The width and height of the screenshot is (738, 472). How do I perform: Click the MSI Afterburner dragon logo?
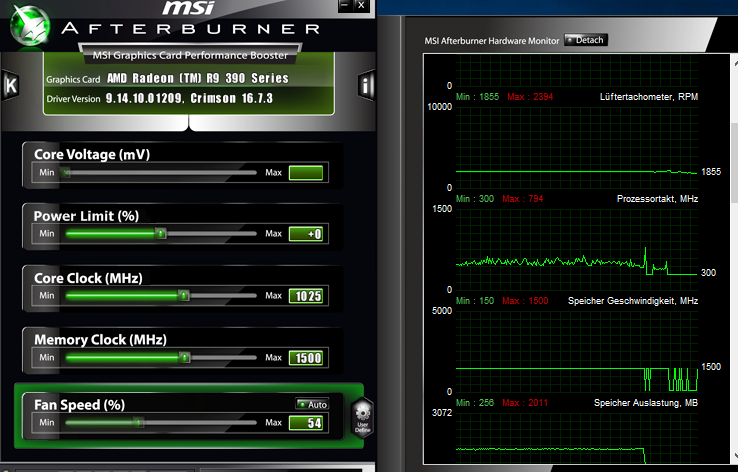coord(30,25)
